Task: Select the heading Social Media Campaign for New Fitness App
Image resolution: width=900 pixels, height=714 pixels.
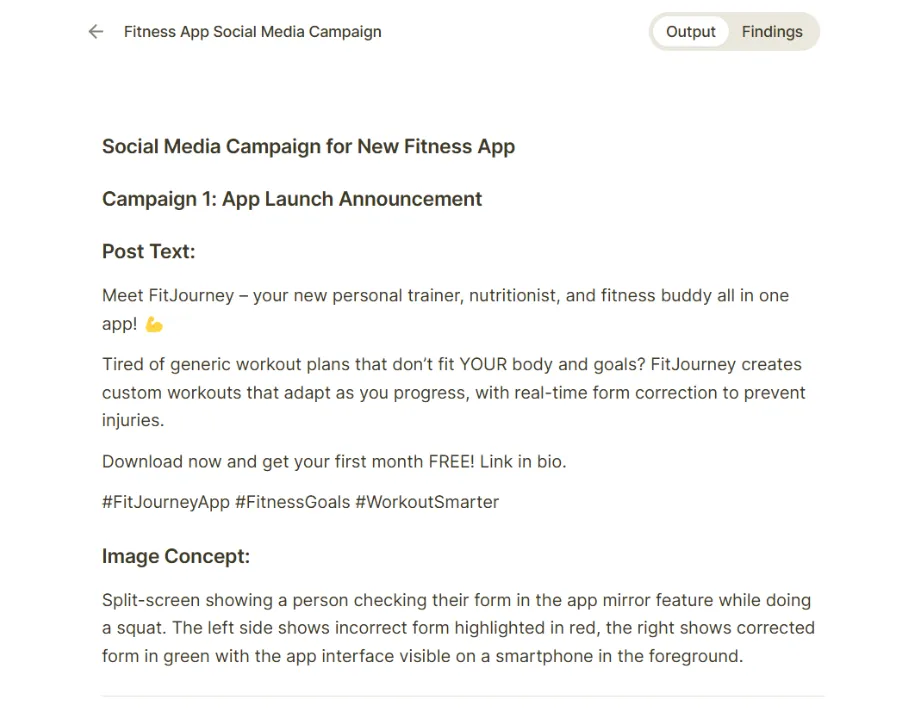Action: click(308, 147)
